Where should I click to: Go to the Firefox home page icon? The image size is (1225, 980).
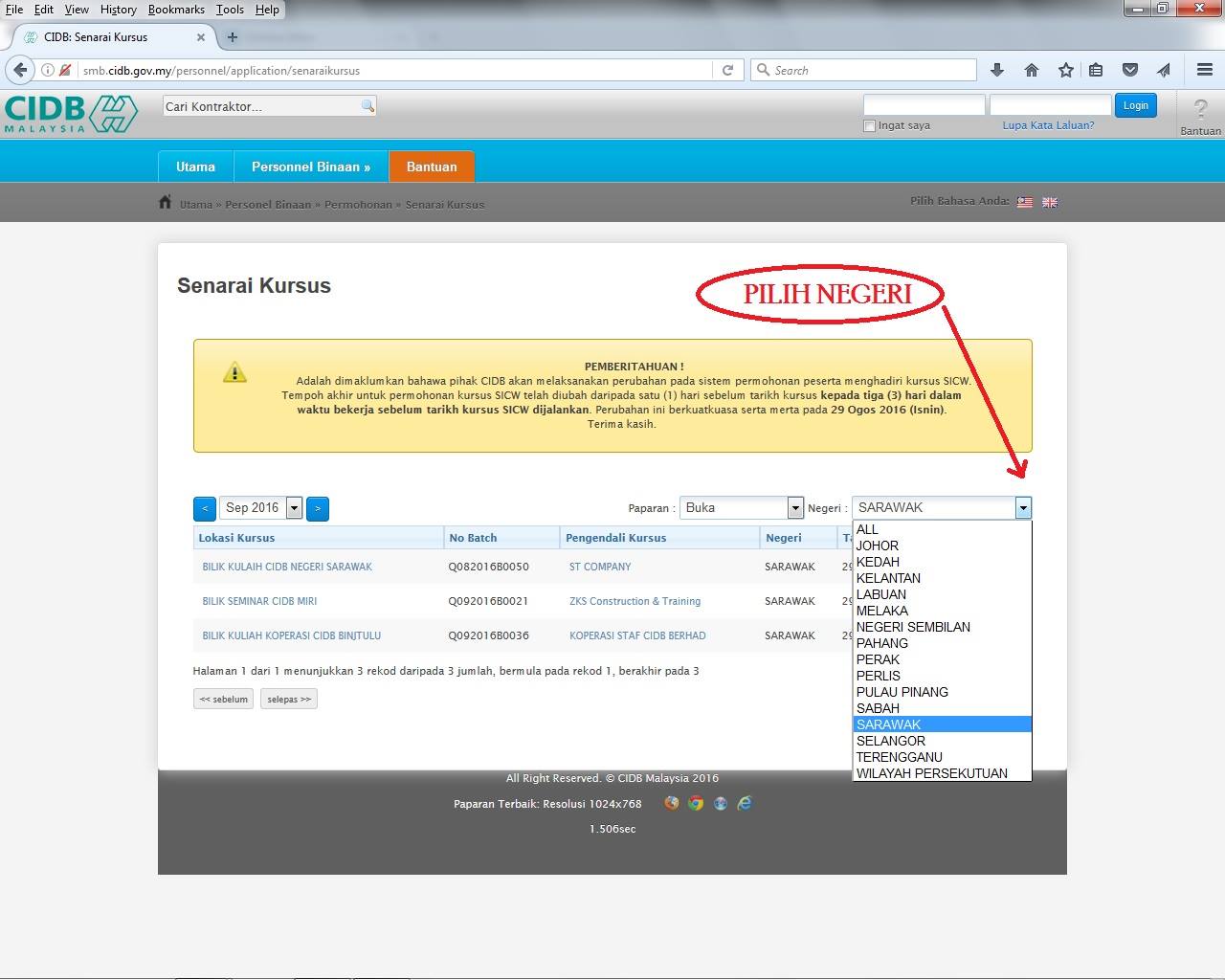[x=1031, y=70]
